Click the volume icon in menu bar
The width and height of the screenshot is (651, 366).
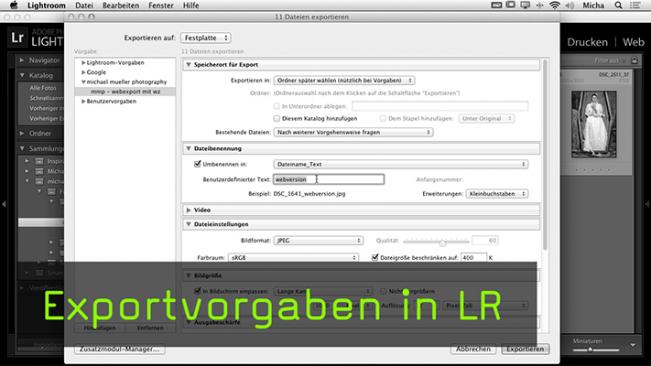coord(570,5)
